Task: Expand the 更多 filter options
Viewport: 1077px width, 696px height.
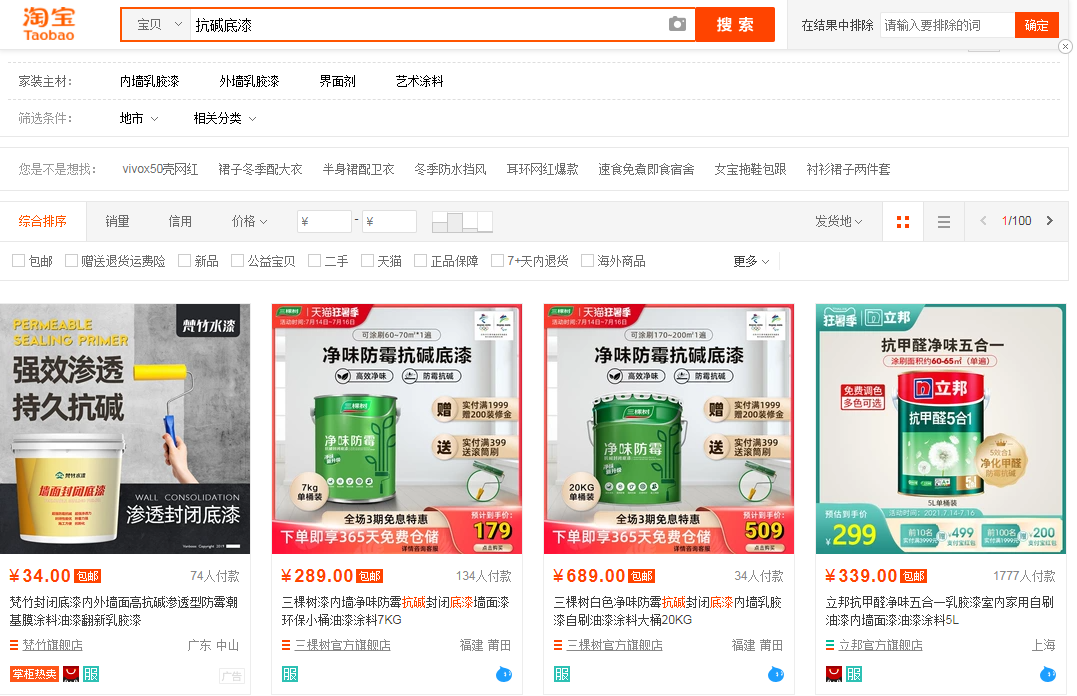Action: [x=751, y=261]
